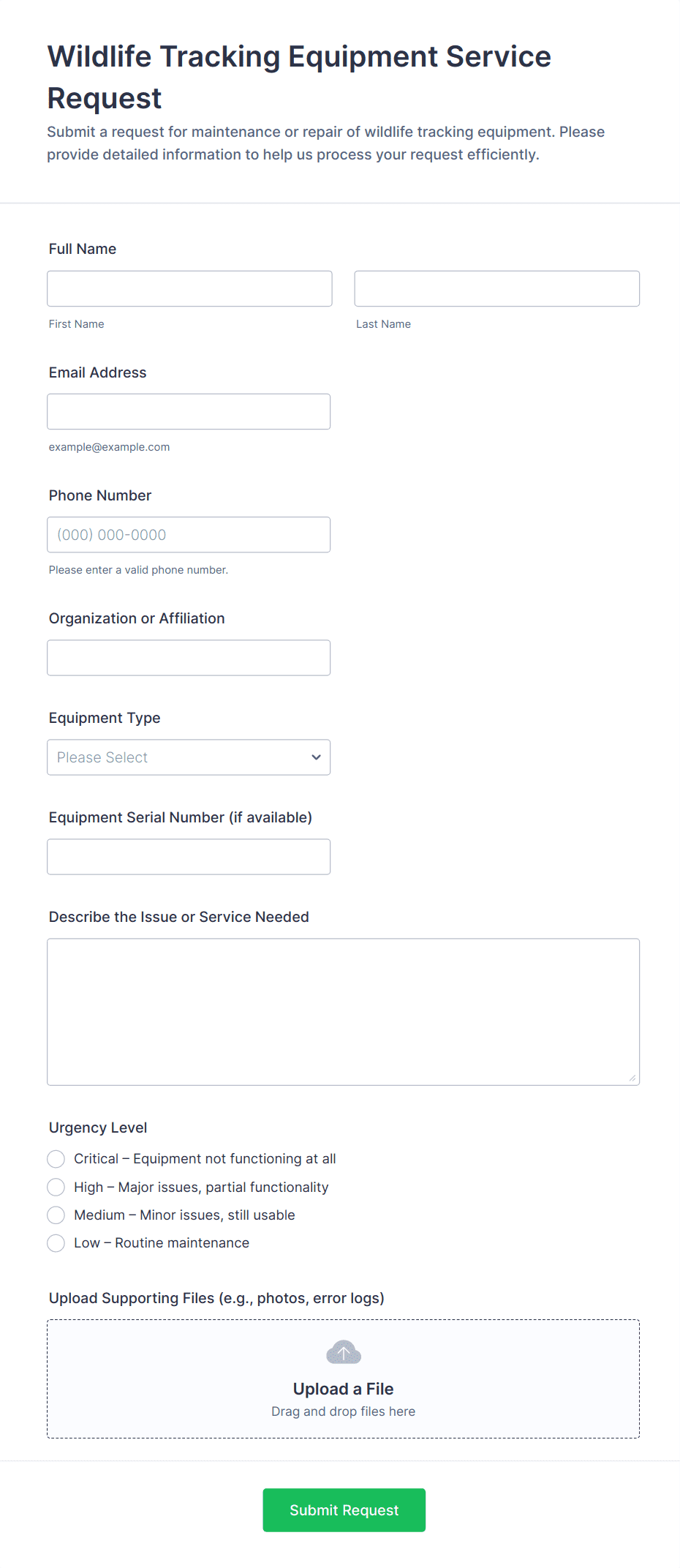Click the Organization or Affiliation input
The width and height of the screenshot is (680, 1568).
point(188,658)
